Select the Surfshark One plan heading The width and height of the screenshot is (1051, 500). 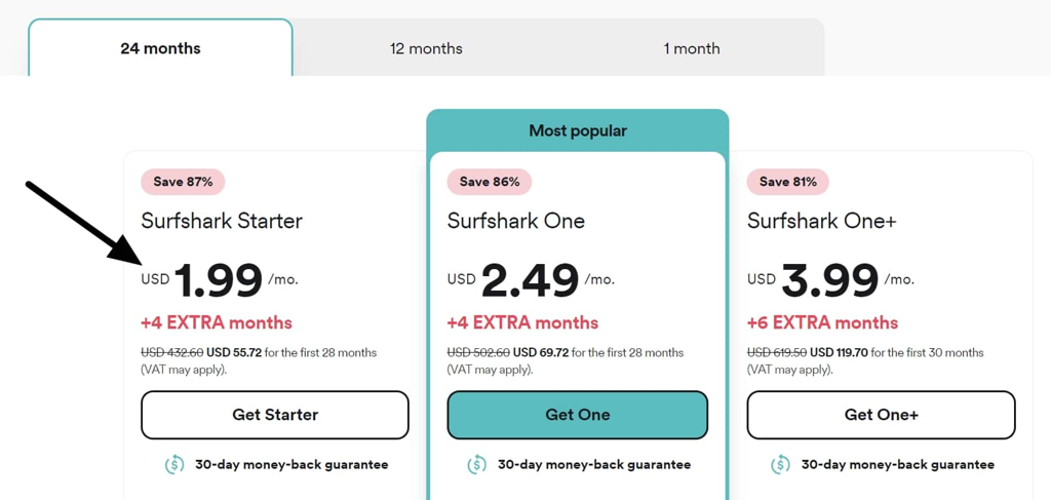[x=516, y=221]
